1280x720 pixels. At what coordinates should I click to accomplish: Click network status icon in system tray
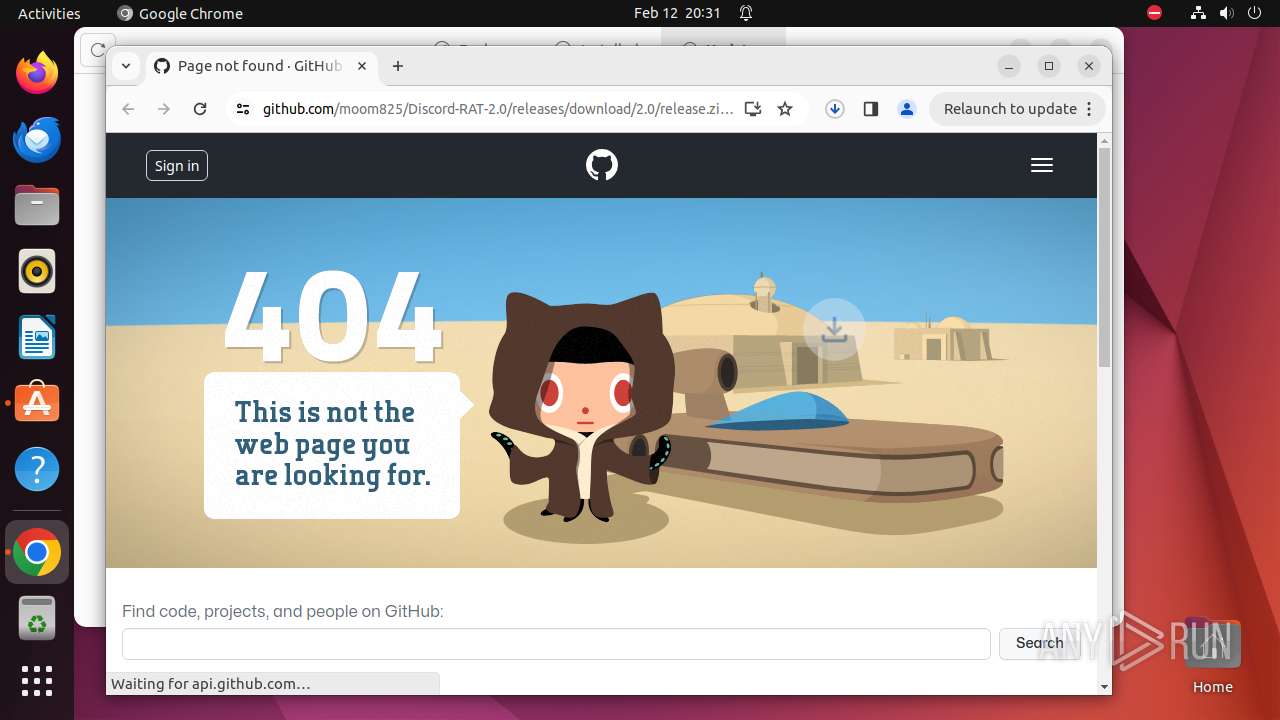pos(1198,13)
